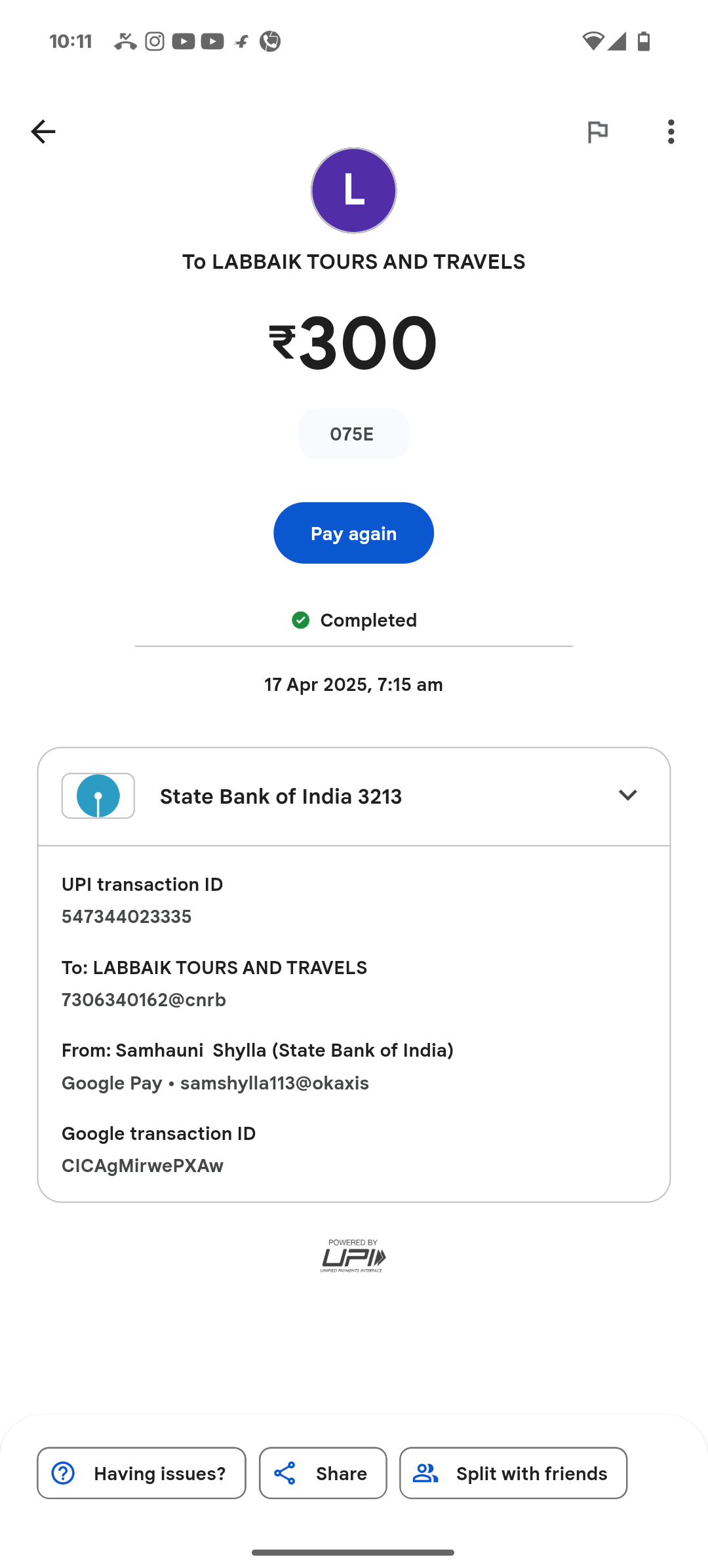Tap the back arrow icon

pos(43,132)
